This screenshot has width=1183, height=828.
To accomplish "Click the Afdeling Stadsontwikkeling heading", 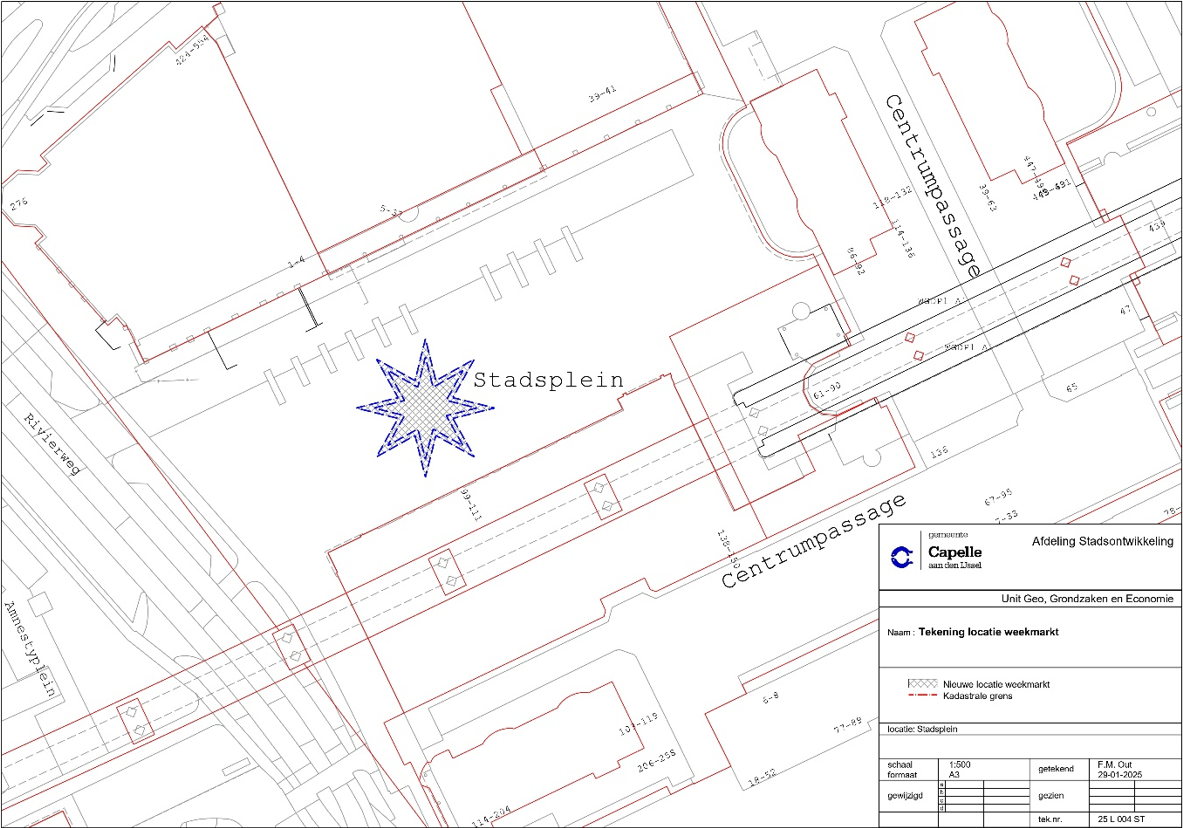I will [x=1103, y=542].
